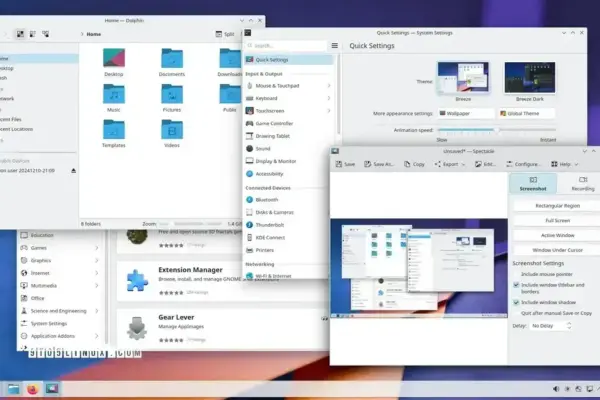Click the System Settings search field
The height and width of the screenshot is (400, 600).
tap(287, 46)
